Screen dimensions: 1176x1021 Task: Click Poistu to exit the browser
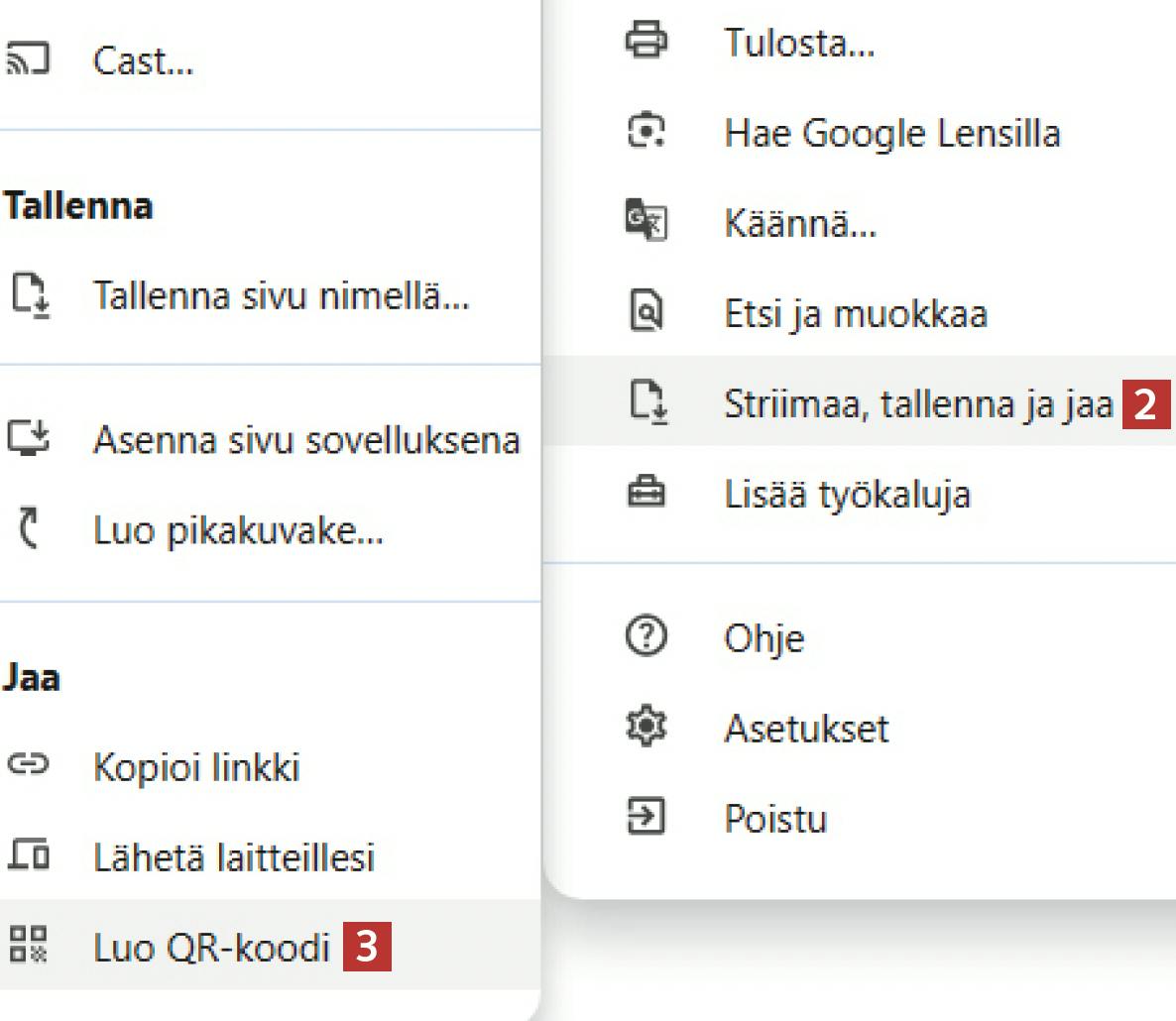pos(775,820)
